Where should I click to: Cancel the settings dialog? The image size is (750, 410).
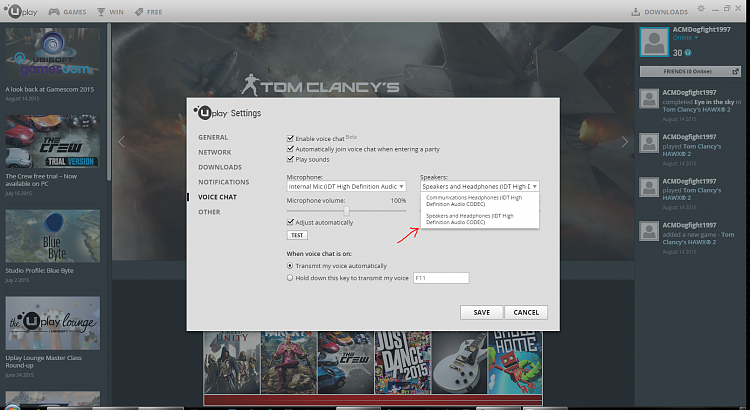pos(526,312)
